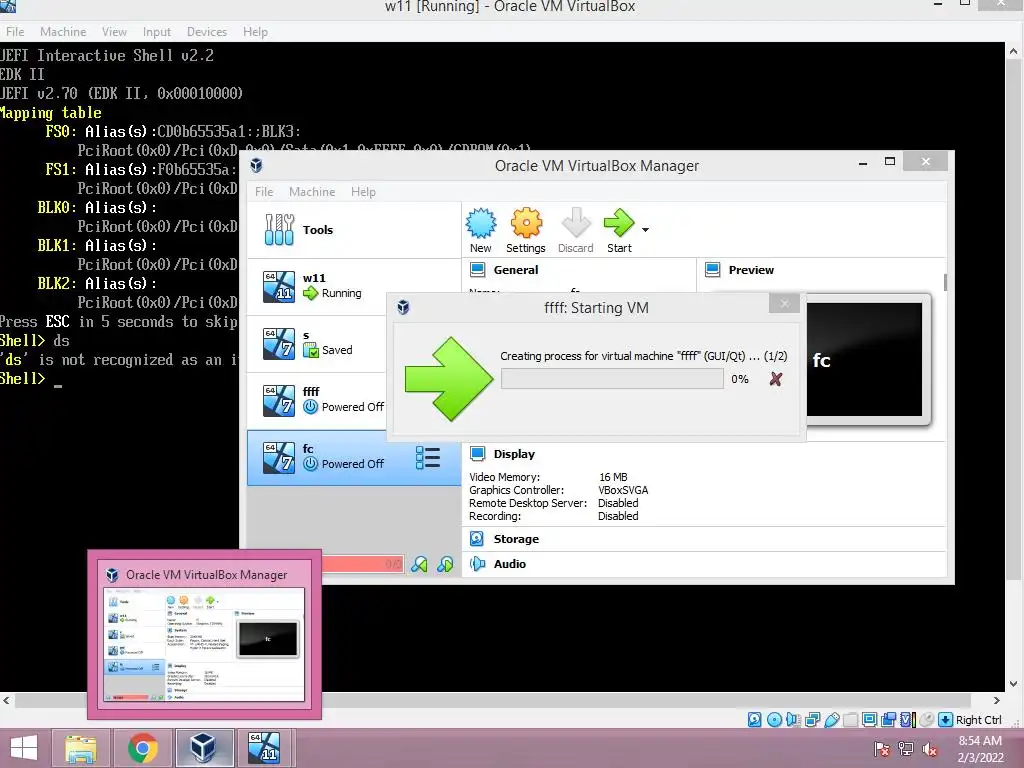Click audio indicator in VM status bar
The height and width of the screenshot is (768, 1024).
pos(793,720)
